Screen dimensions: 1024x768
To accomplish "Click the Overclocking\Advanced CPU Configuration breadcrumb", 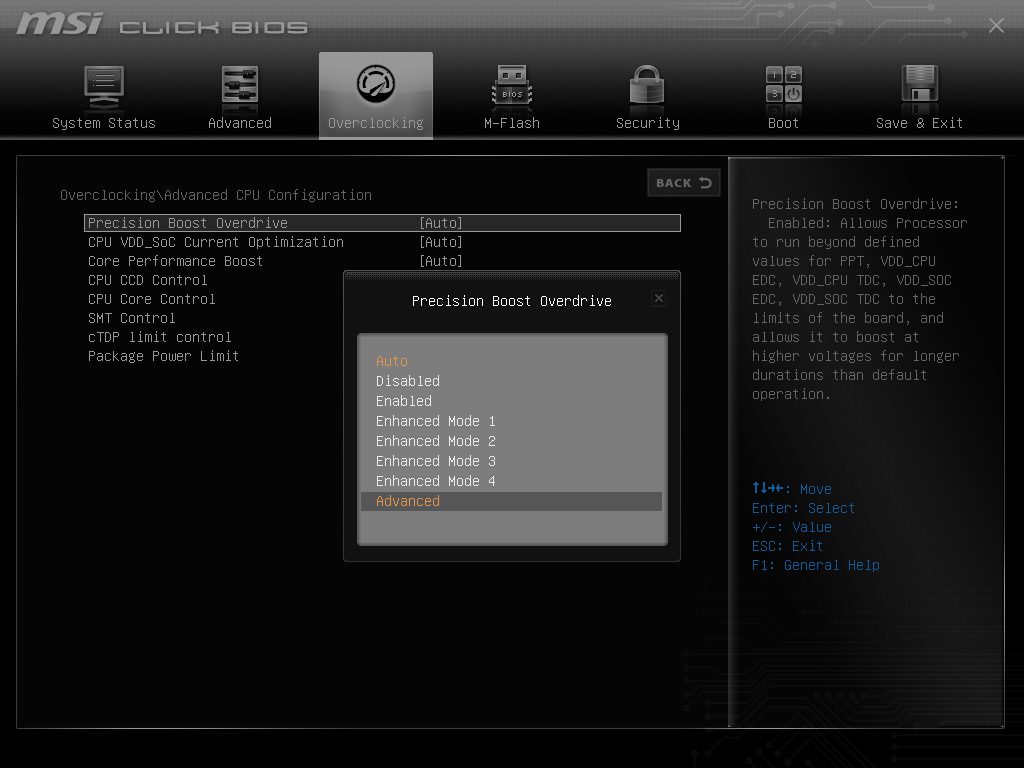I will (216, 195).
